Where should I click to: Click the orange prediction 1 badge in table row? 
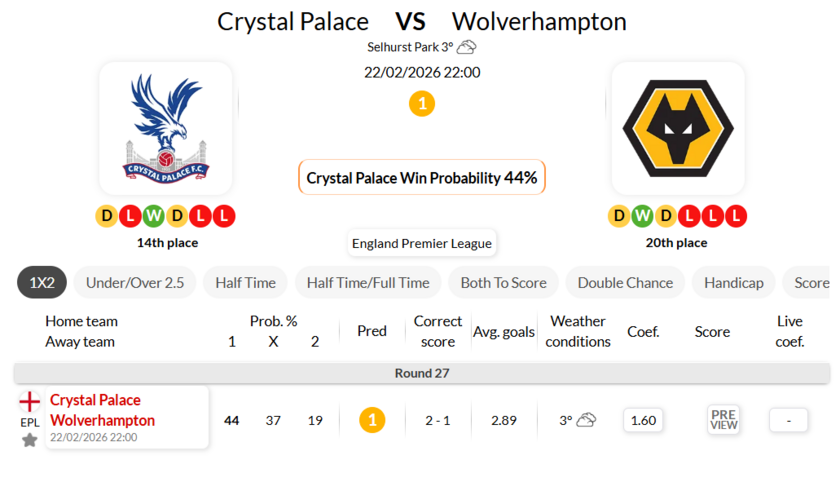(x=372, y=420)
